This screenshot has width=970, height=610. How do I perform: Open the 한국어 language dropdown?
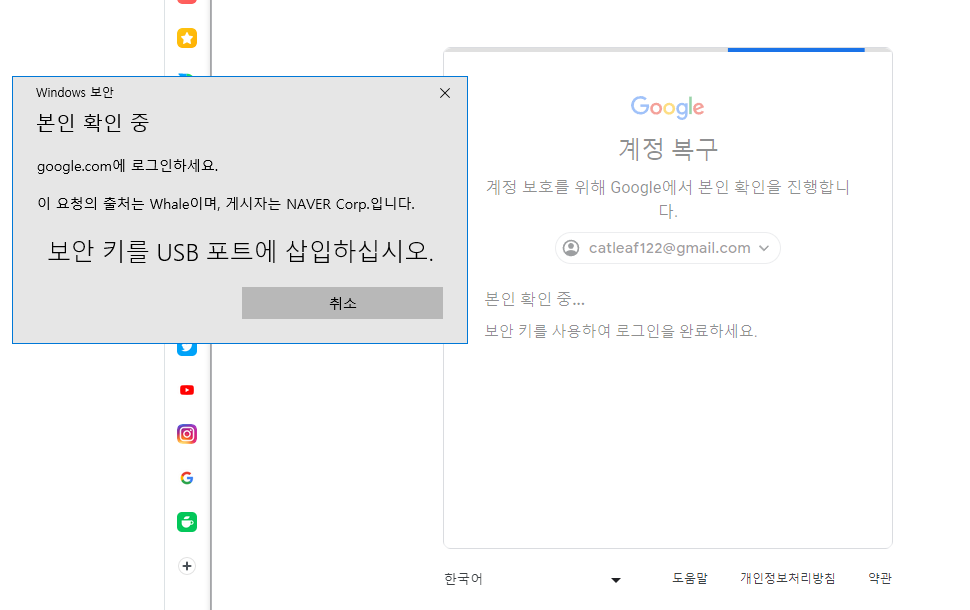pos(532,579)
